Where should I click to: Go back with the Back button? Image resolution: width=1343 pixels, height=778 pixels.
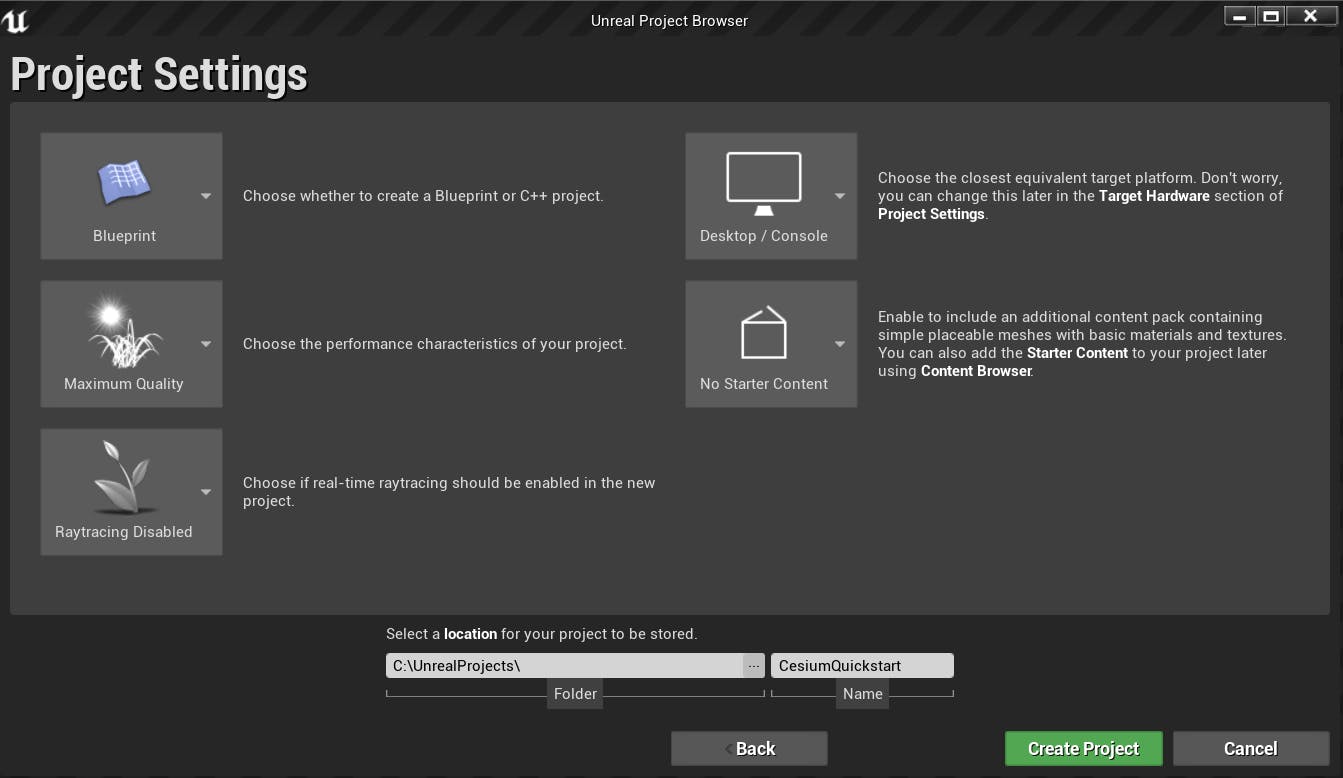(x=749, y=748)
